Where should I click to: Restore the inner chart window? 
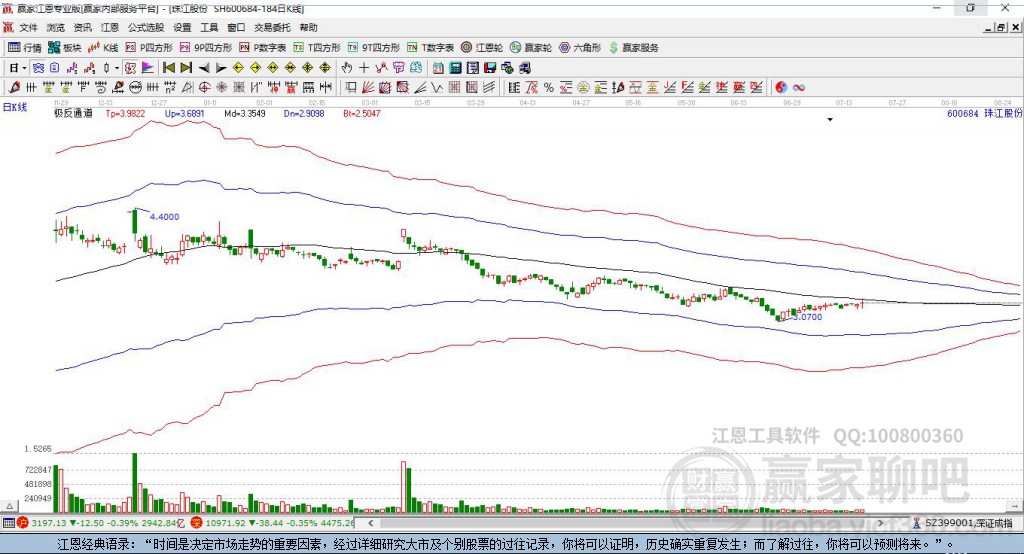(1001, 27)
